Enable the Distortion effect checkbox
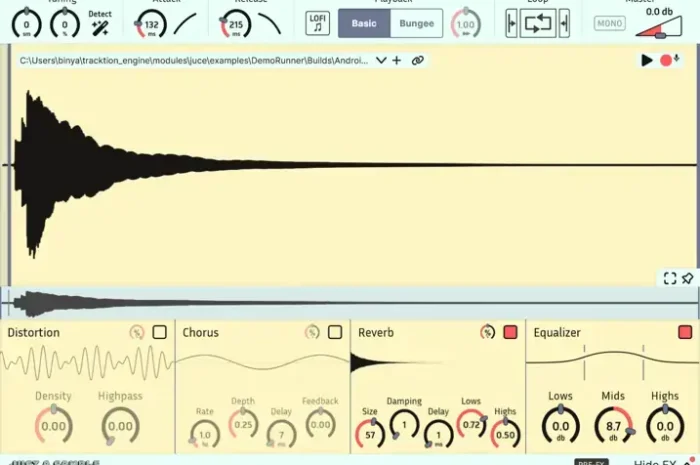Image resolution: width=700 pixels, height=465 pixels. pyautogui.click(x=159, y=332)
